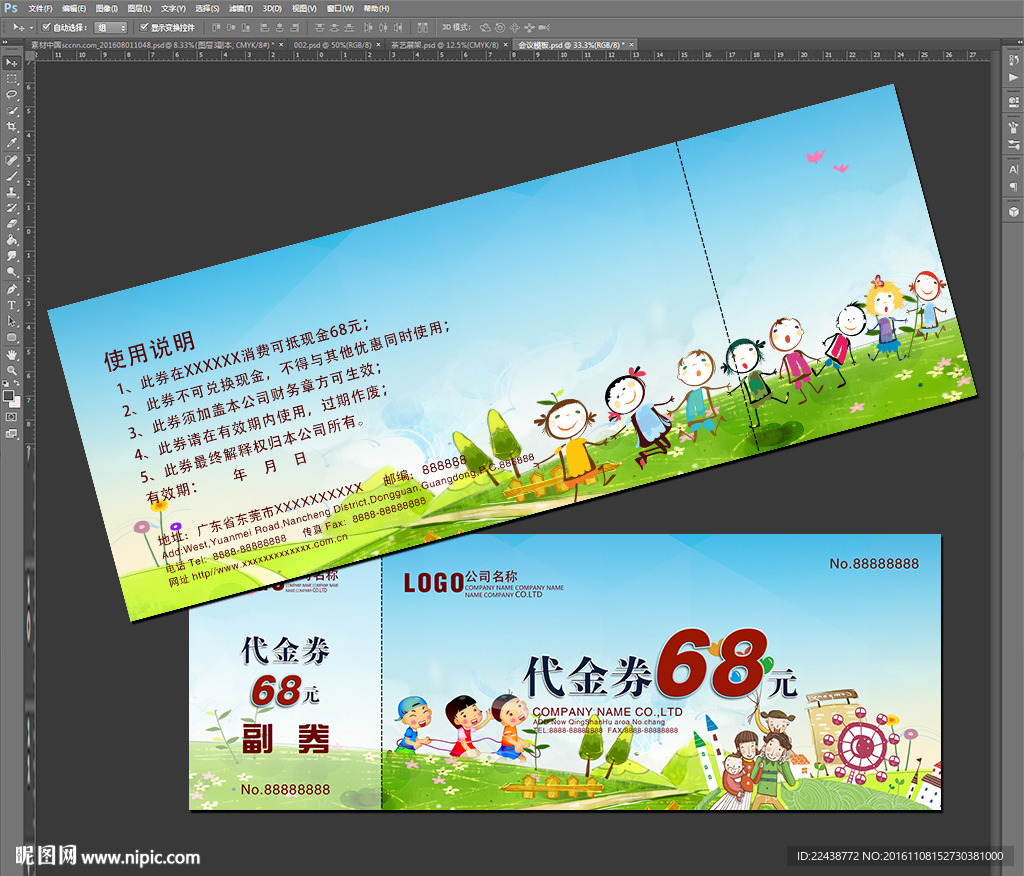Select the Clone Stamp tool
This screenshot has width=1024, height=876.
pyautogui.click(x=12, y=192)
